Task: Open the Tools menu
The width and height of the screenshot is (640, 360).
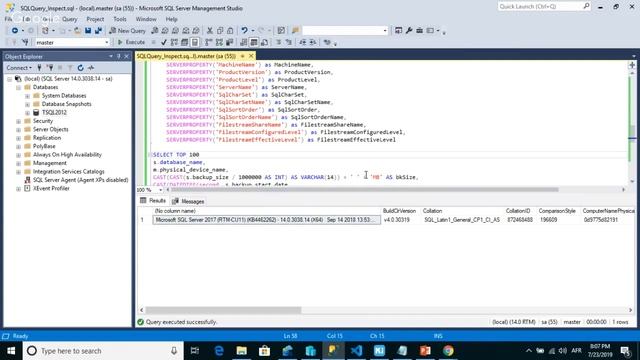Action: [x=120, y=19]
